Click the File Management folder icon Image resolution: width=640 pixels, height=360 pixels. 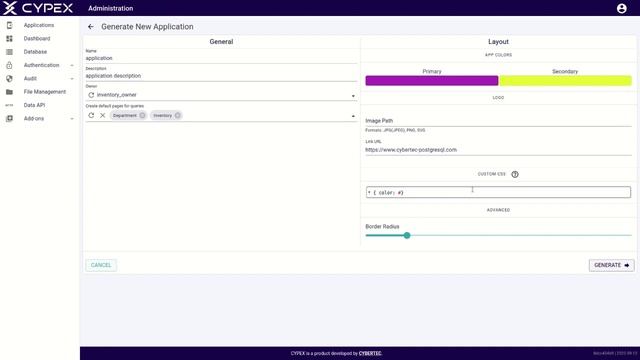coord(9,92)
